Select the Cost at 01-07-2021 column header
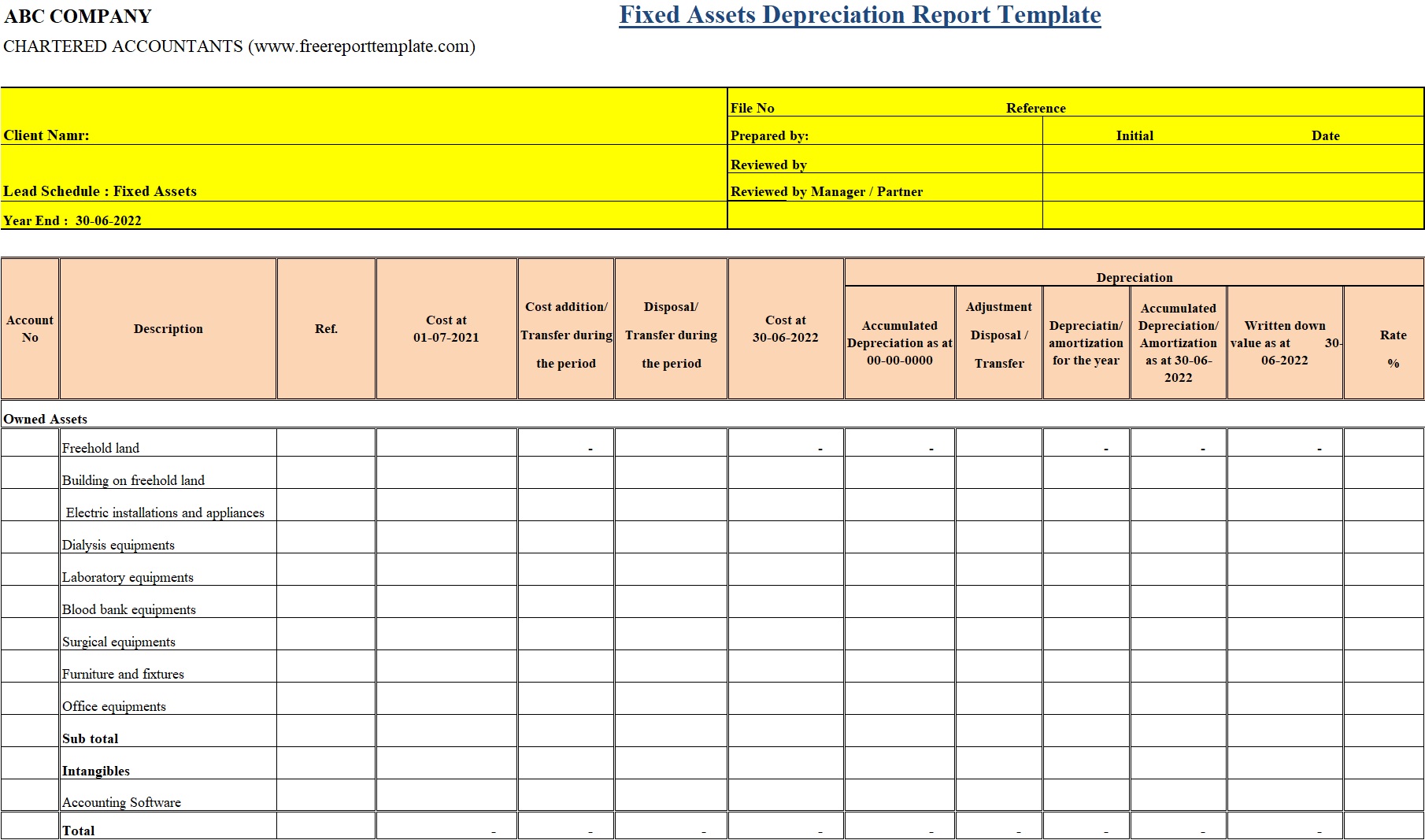Viewport: 1425px width, 840px height. pos(446,329)
